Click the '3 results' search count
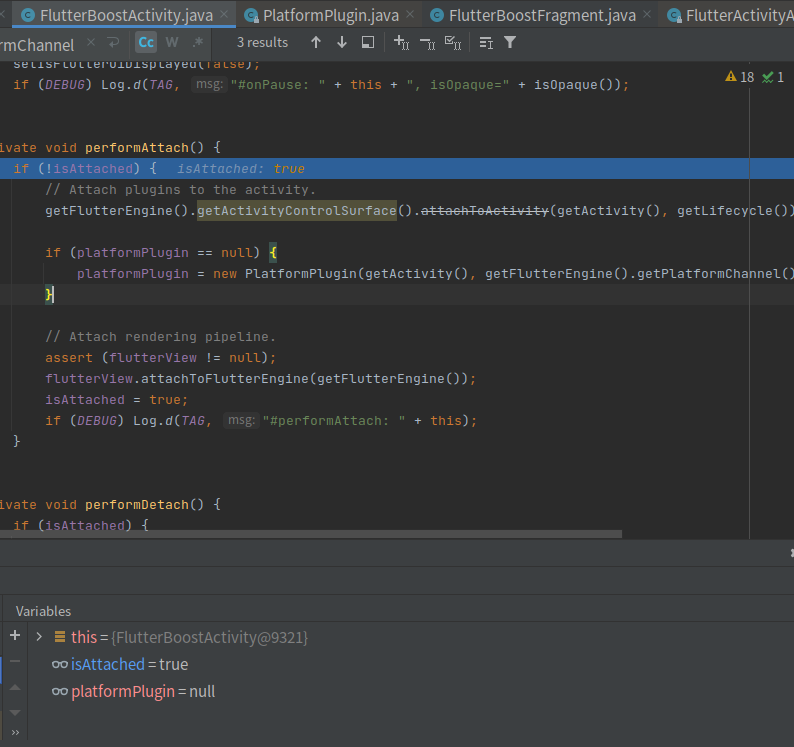 pos(262,43)
